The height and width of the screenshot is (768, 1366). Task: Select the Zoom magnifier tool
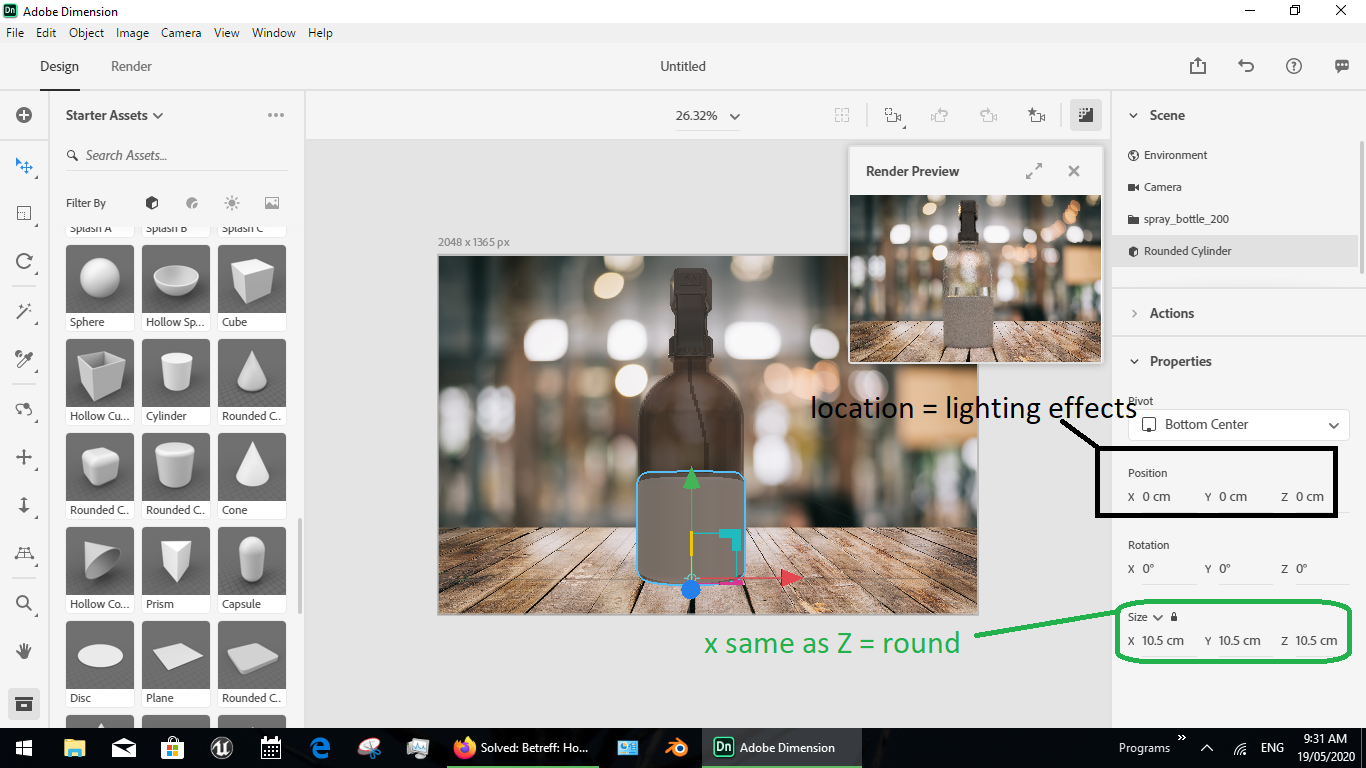24,603
